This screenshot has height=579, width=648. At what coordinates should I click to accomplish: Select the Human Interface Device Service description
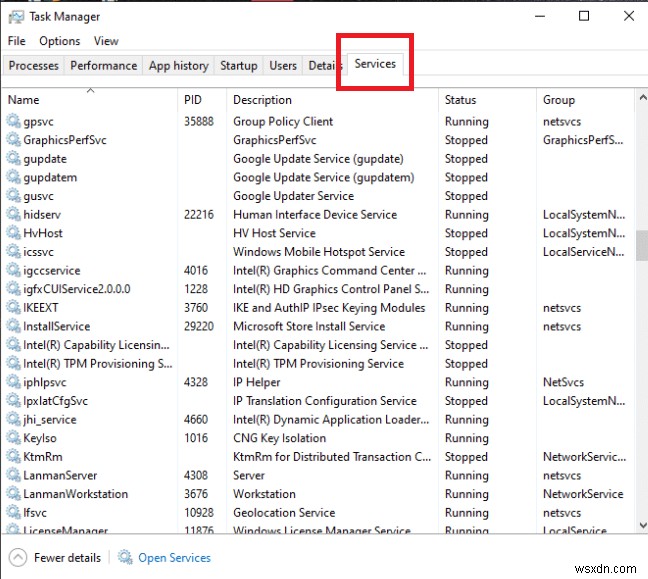click(x=315, y=214)
